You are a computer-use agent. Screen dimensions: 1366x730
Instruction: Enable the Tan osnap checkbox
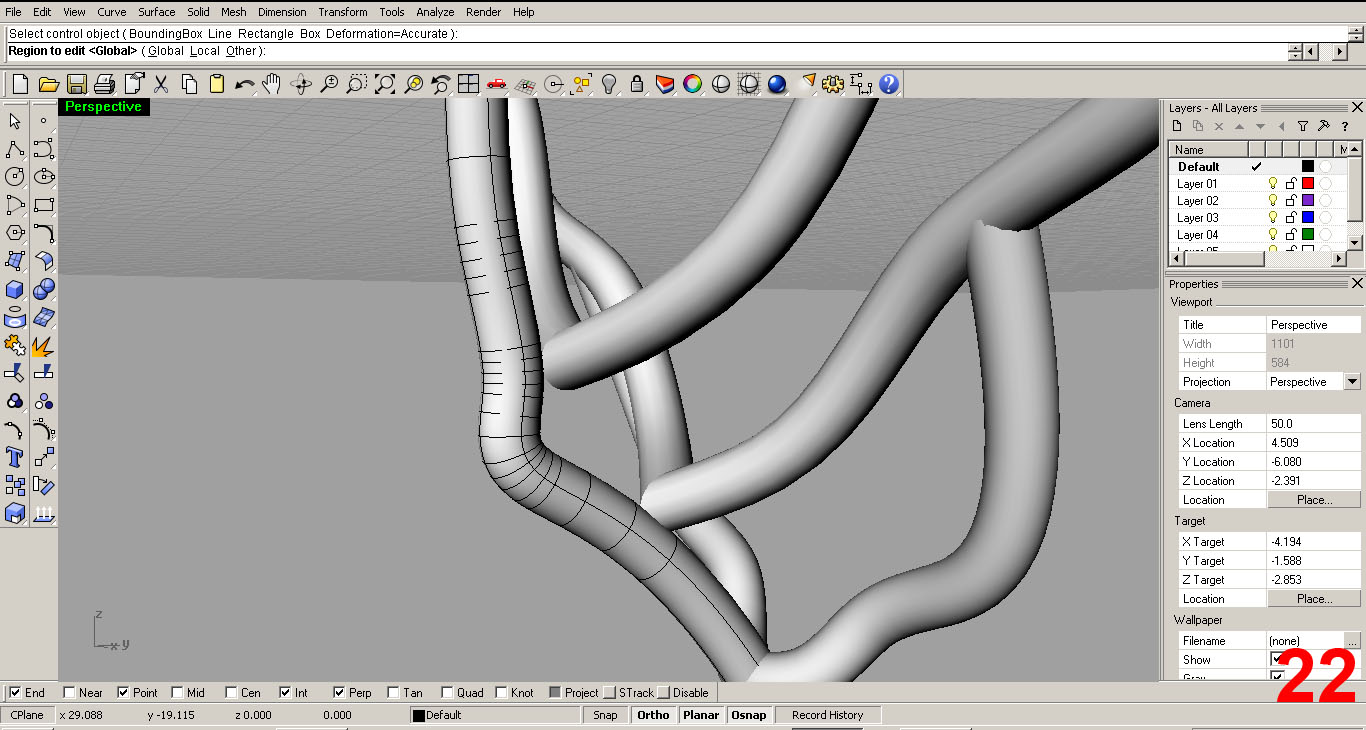point(393,692)
